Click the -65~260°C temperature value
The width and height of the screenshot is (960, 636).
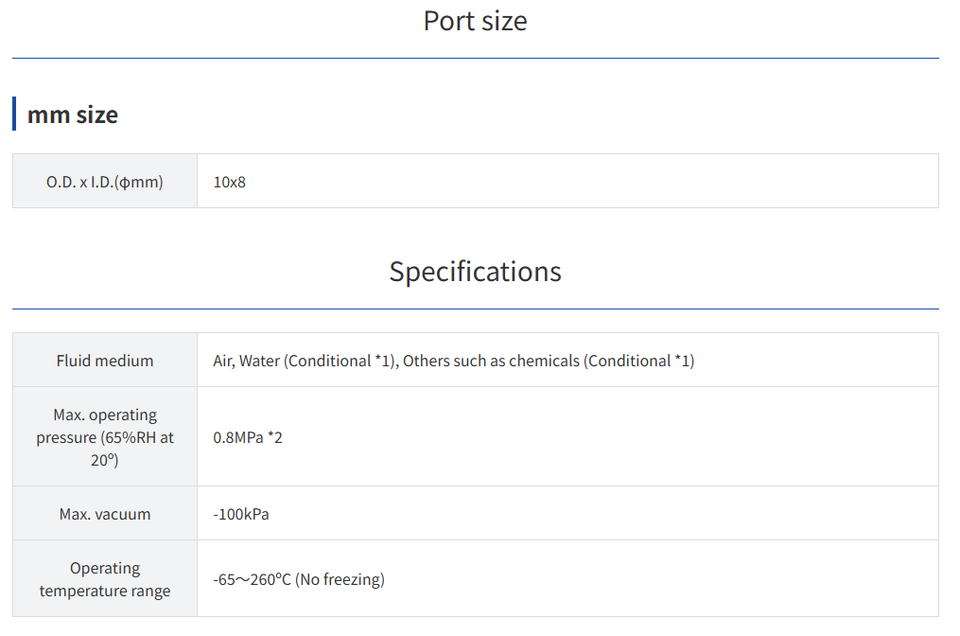pos(252,579)
